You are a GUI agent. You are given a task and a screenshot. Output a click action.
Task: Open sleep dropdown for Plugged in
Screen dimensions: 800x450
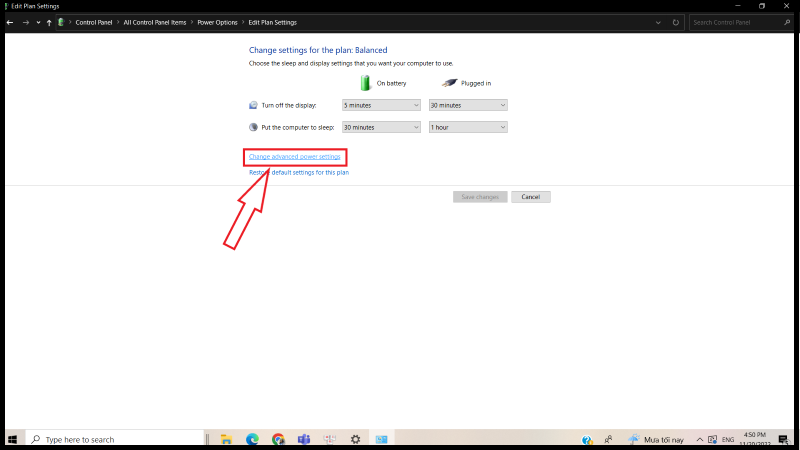(x=468, y=127)
